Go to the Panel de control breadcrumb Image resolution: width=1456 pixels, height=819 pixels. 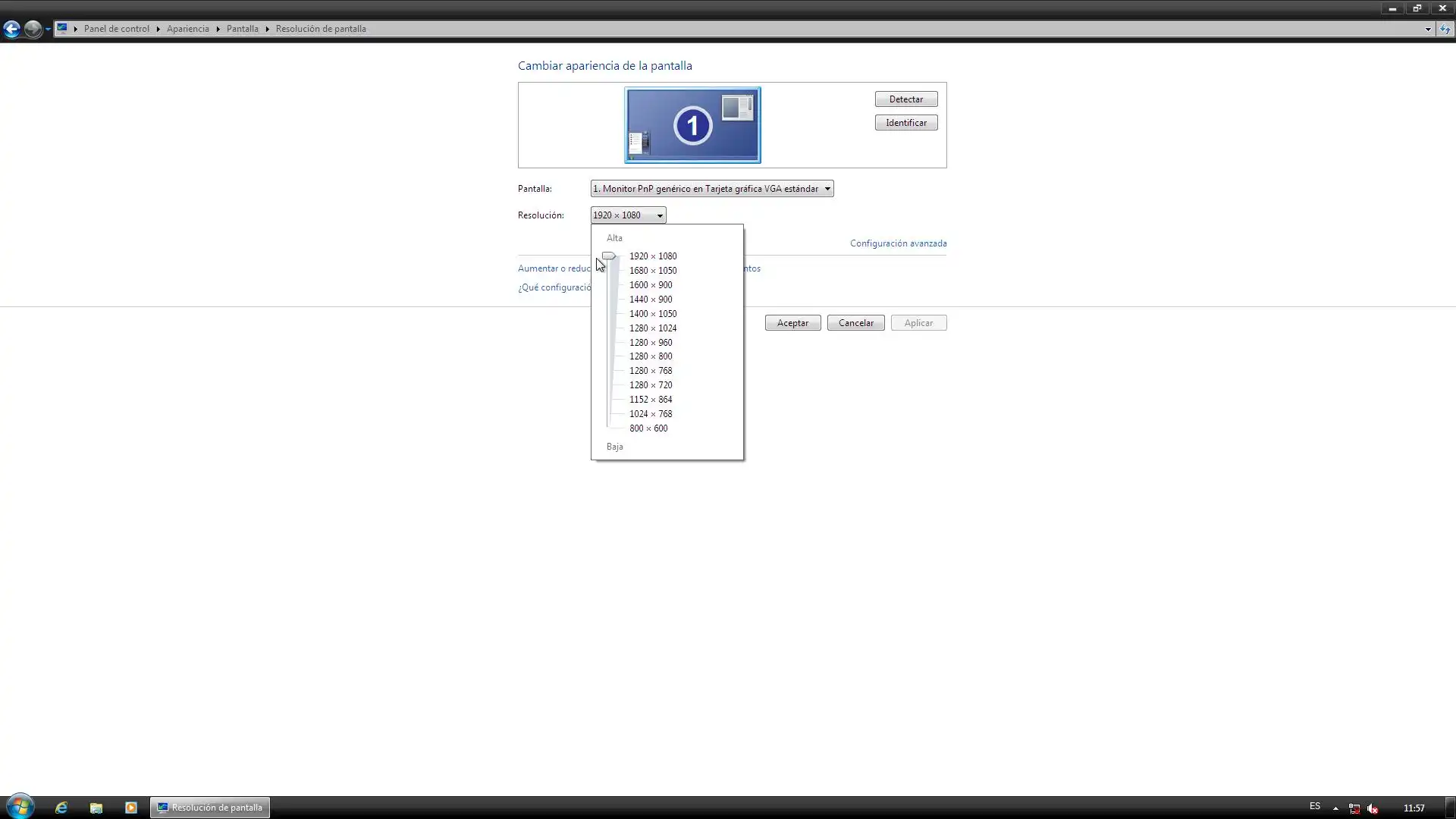(117, 29)
